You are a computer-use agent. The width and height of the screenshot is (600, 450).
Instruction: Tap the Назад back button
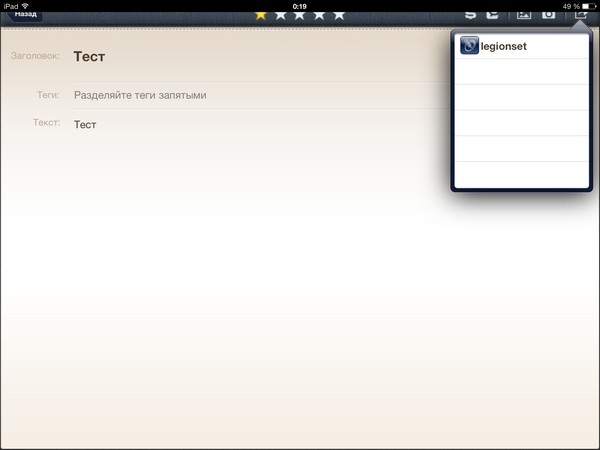[26, 15]
